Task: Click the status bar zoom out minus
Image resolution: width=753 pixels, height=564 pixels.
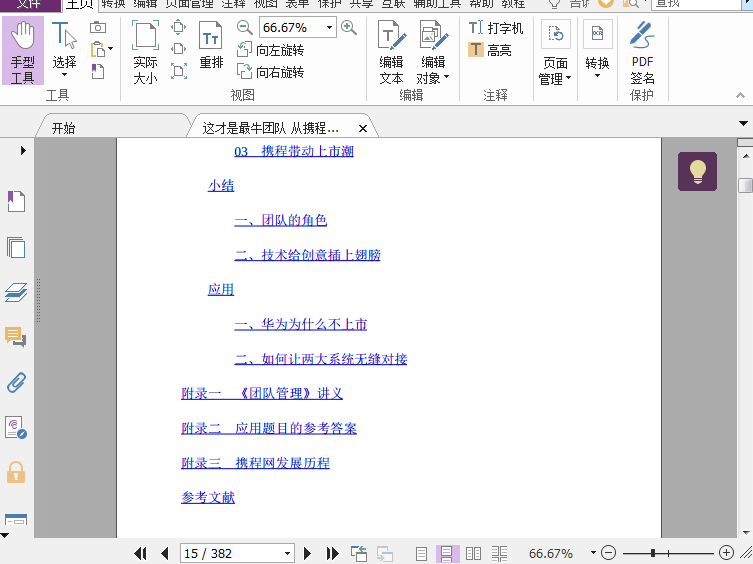Action: coord(608,553)
